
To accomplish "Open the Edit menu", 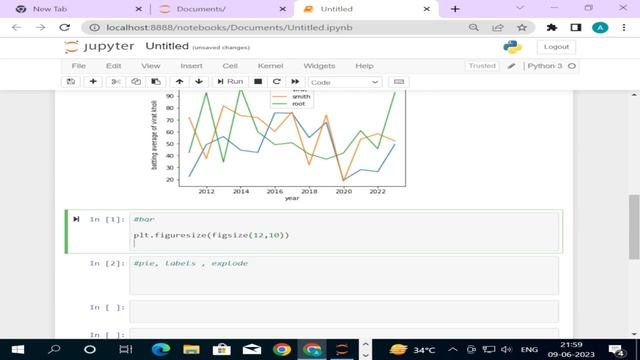I will pos(113,66).
